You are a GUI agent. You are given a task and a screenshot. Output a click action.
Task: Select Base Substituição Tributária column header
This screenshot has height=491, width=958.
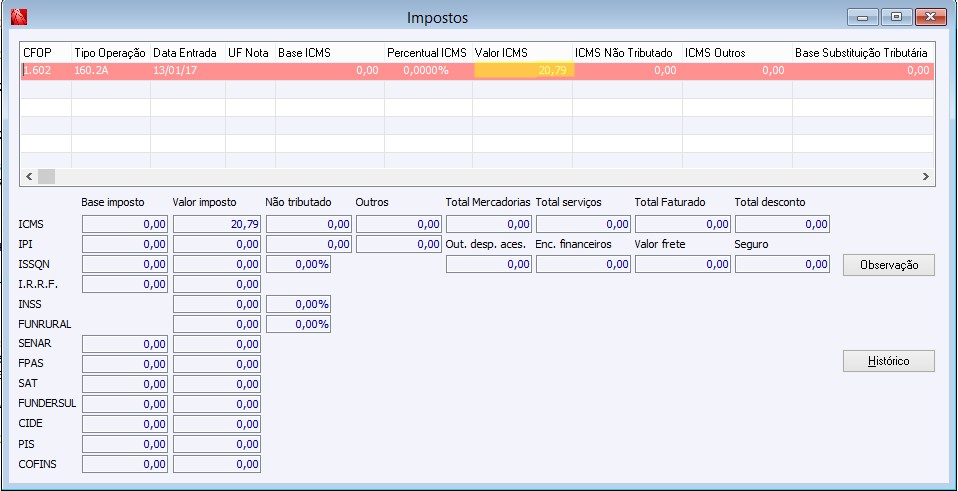863,53
